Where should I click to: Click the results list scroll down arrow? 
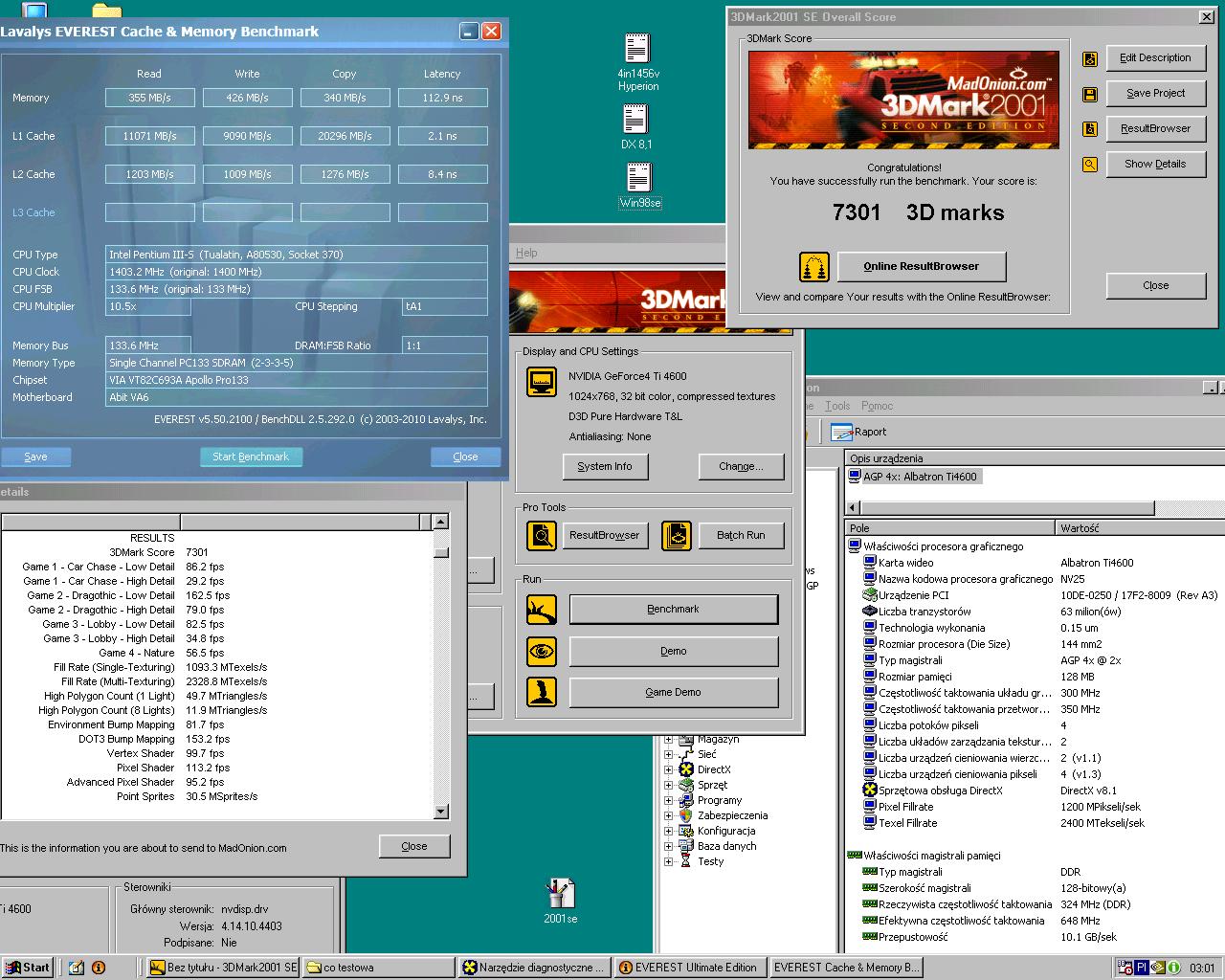pos(440,812)
